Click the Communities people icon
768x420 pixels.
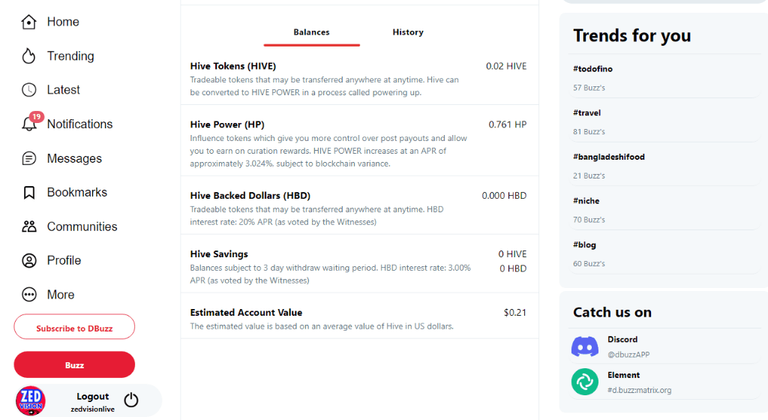tap(29, 227)
